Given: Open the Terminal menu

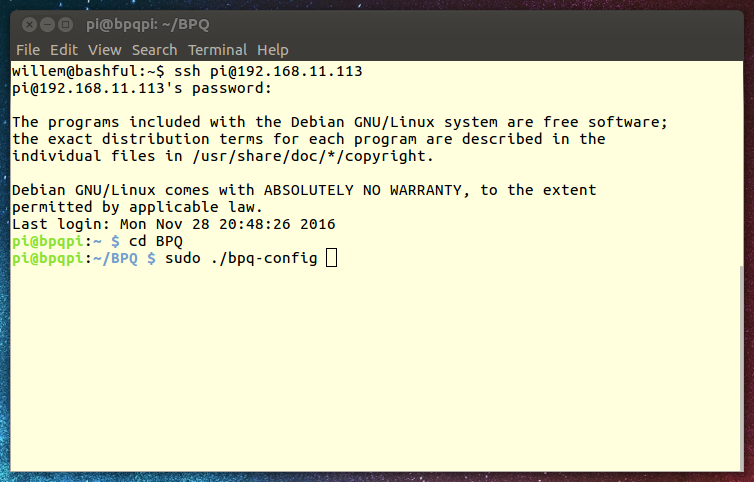Looking at the screenshot, I should coord(217,50).
